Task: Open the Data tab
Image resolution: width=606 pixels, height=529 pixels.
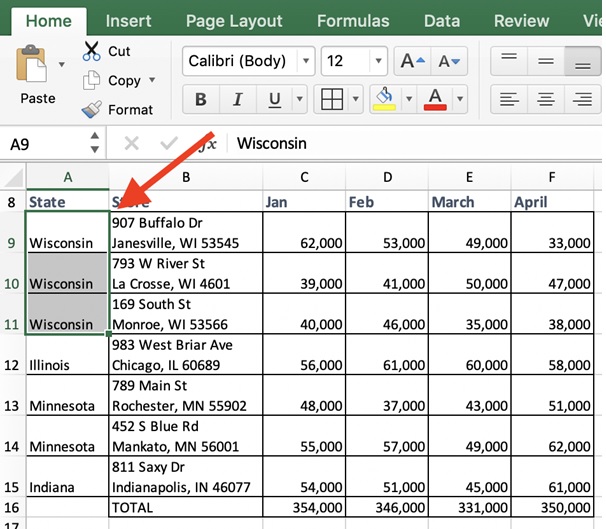Action: click(442, 21)
